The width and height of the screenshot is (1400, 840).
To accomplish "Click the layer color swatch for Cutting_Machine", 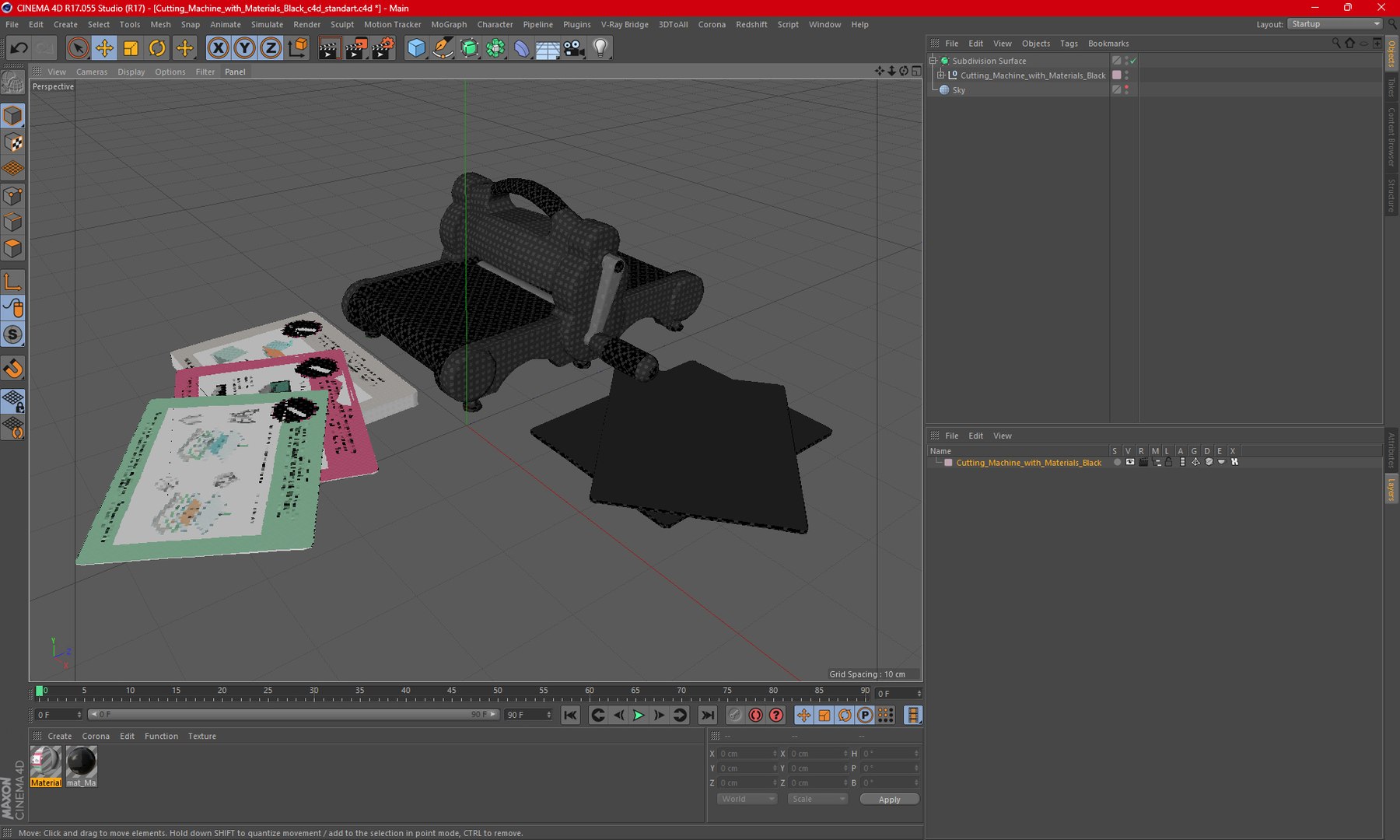I will (948, 463).
